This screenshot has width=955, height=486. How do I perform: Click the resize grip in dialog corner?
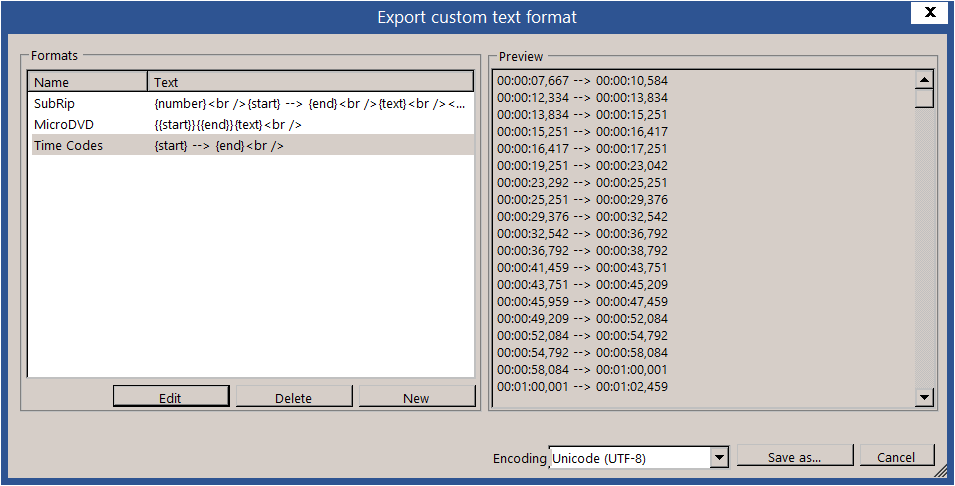[x=941, y=470]
